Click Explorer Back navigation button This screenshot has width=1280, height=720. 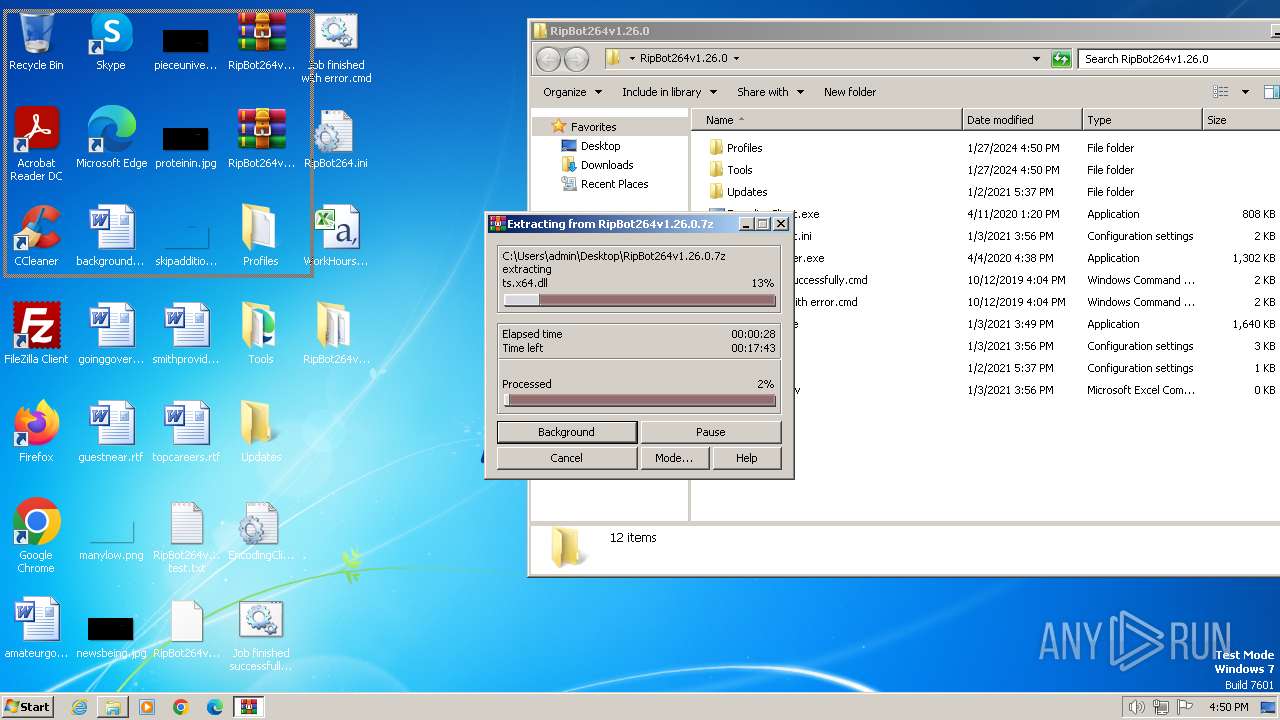[548, 59]
